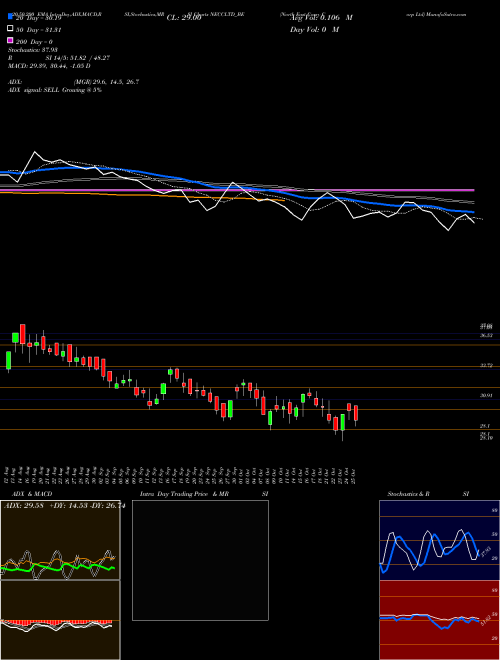Click the 'Intra Day Trading Price & MR SI' title
500x660 pixels.
tap(204, 494)
